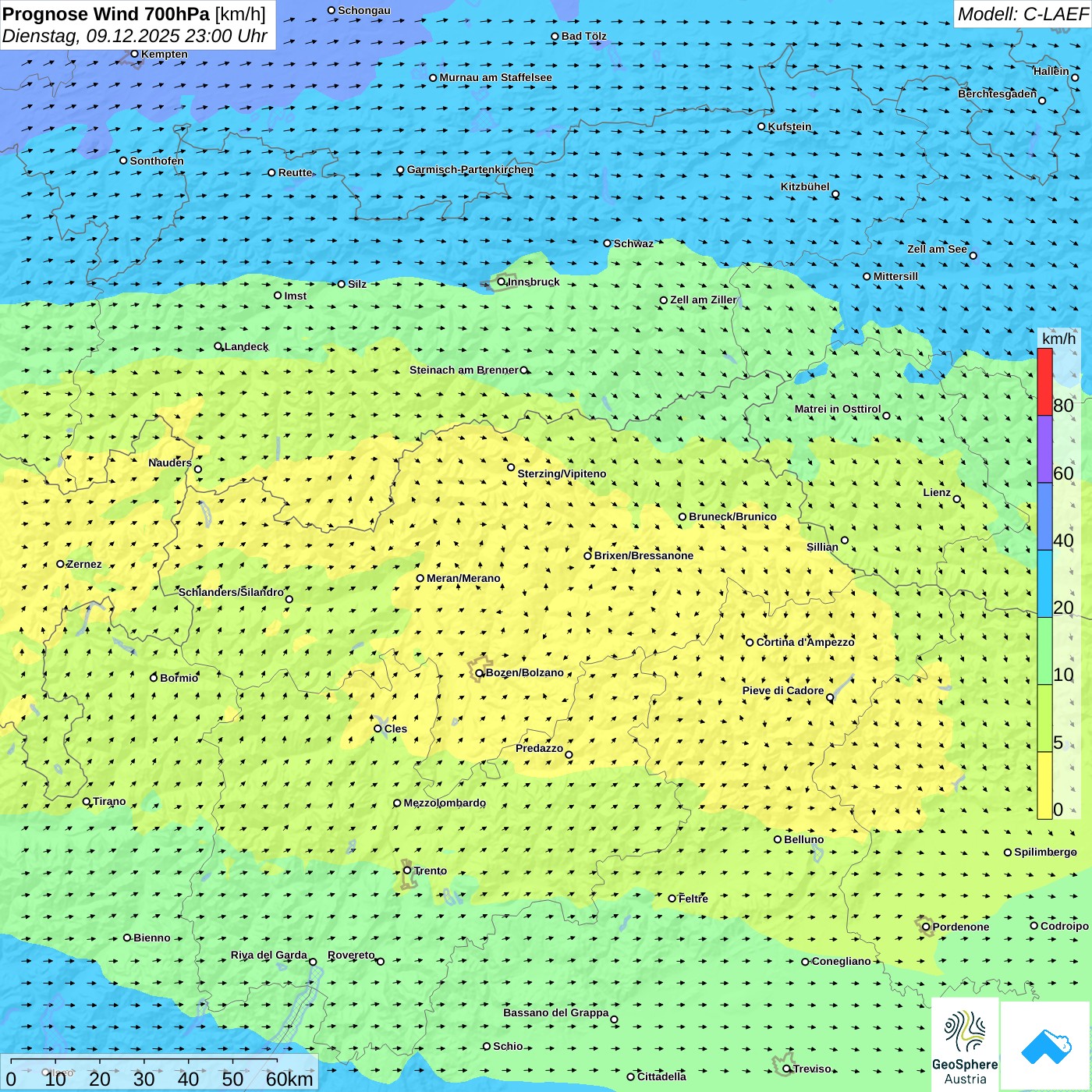The width and height of the screenshot is (1092, 1092).
Task: Click the Meran/Merano city label
Action: coord(463,578)
